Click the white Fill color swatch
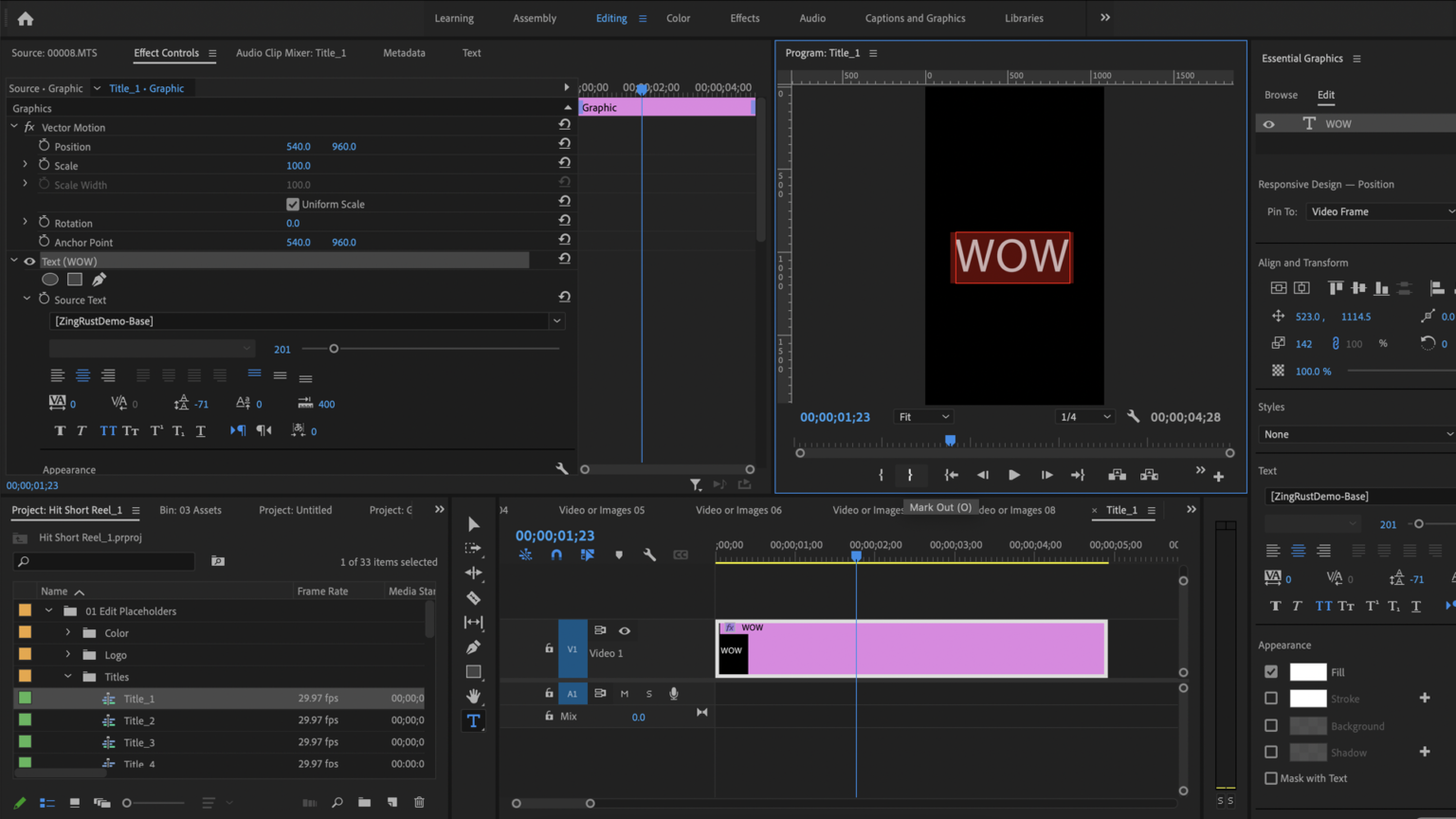The width and height of the screenshot is (1456, 819). (1308, 671)
